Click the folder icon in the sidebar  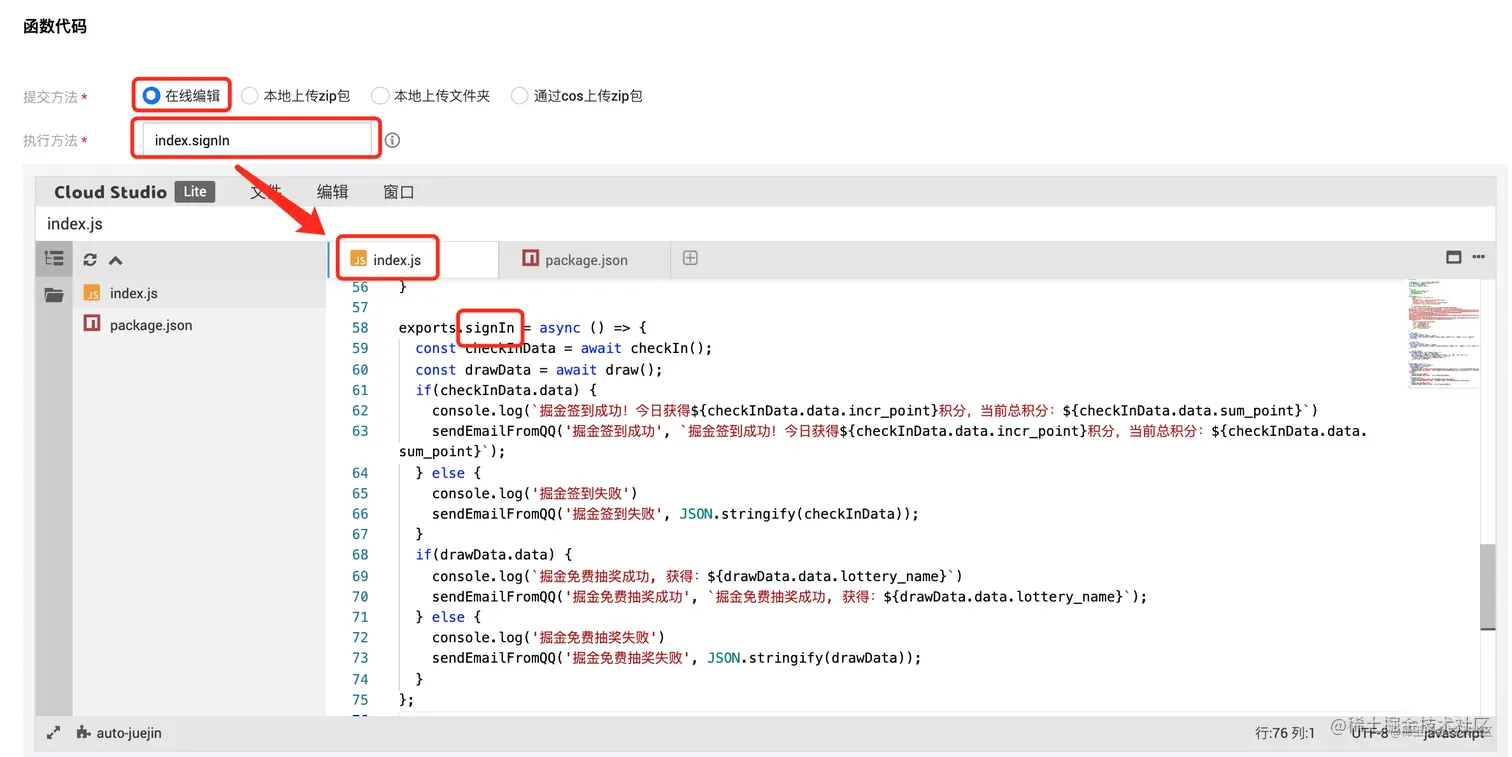click(54, 295)
